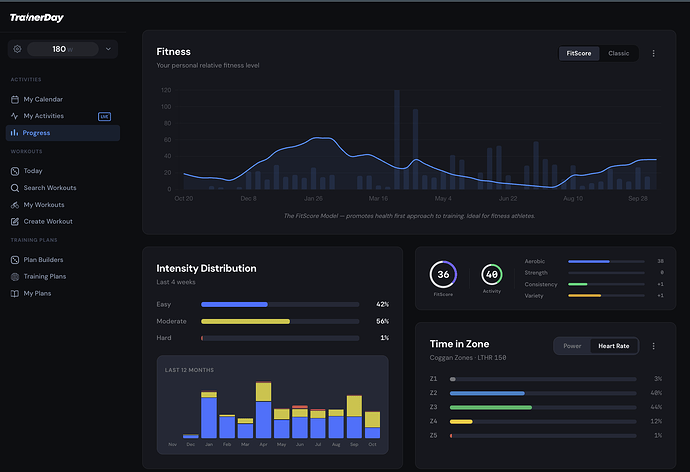
Task: Select Power in Time in Zone
Action: [x=572, y=346]
